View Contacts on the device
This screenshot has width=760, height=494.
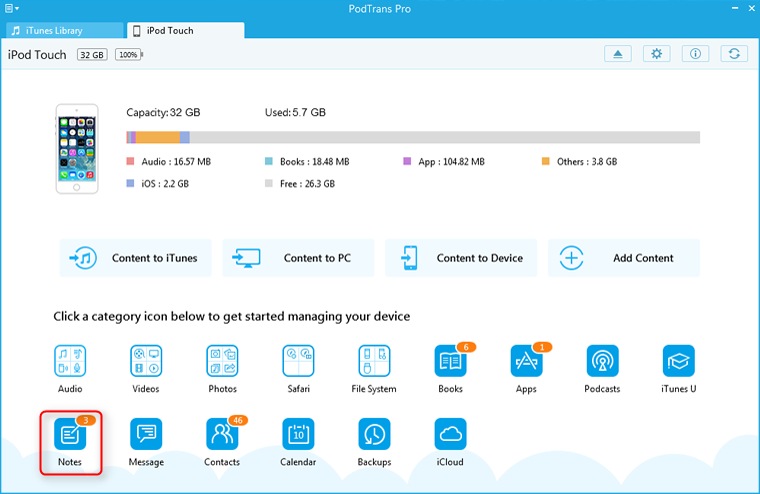(x=222, y=435)
